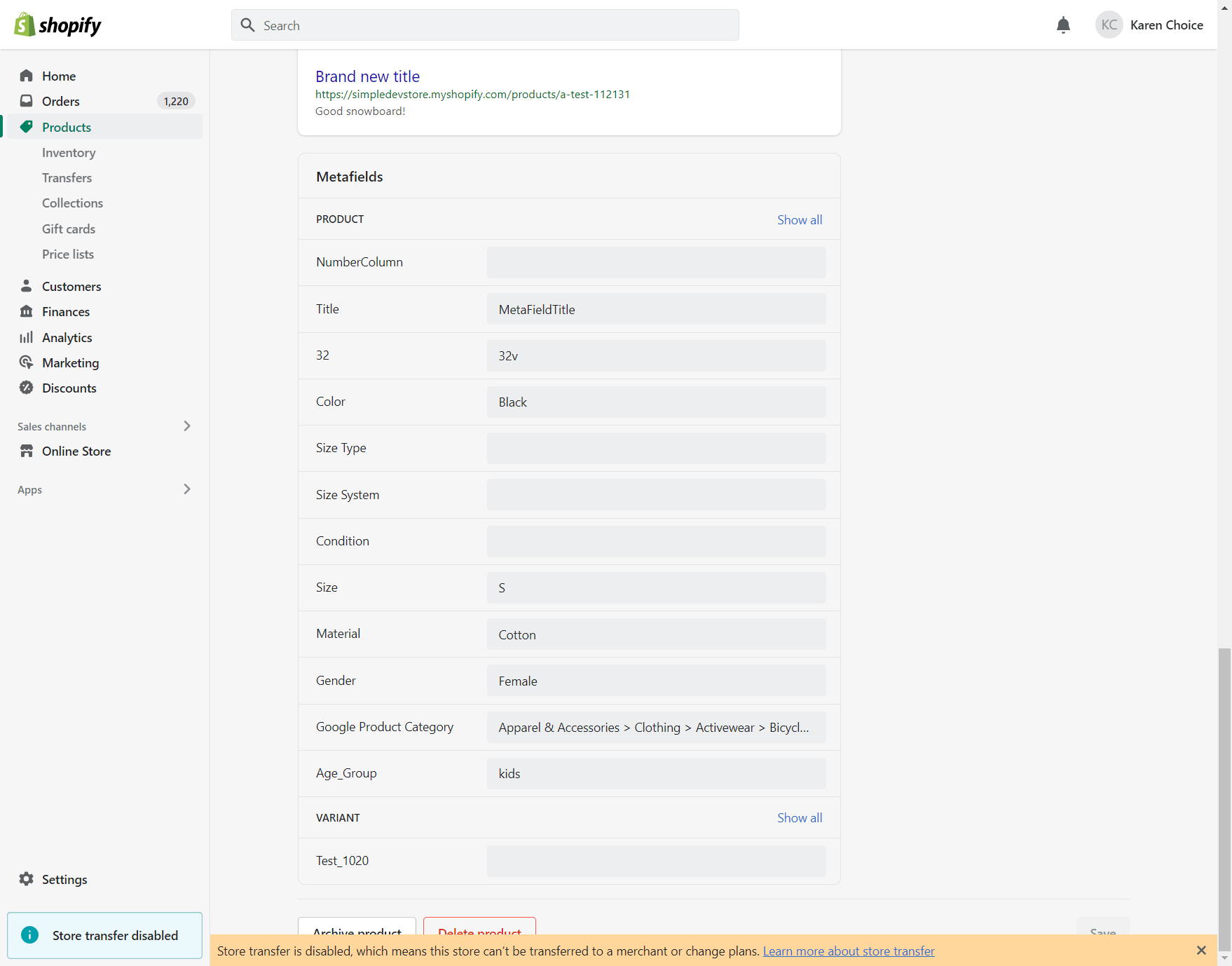Click the search bar field

[485, 25]
